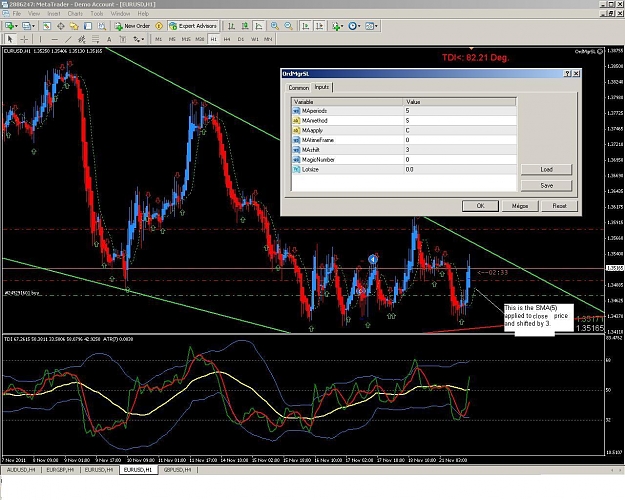Image resolution: width=625 pixels, height=500 pixels.
Task: Select the Text Label tool
Action: point(123,39)
